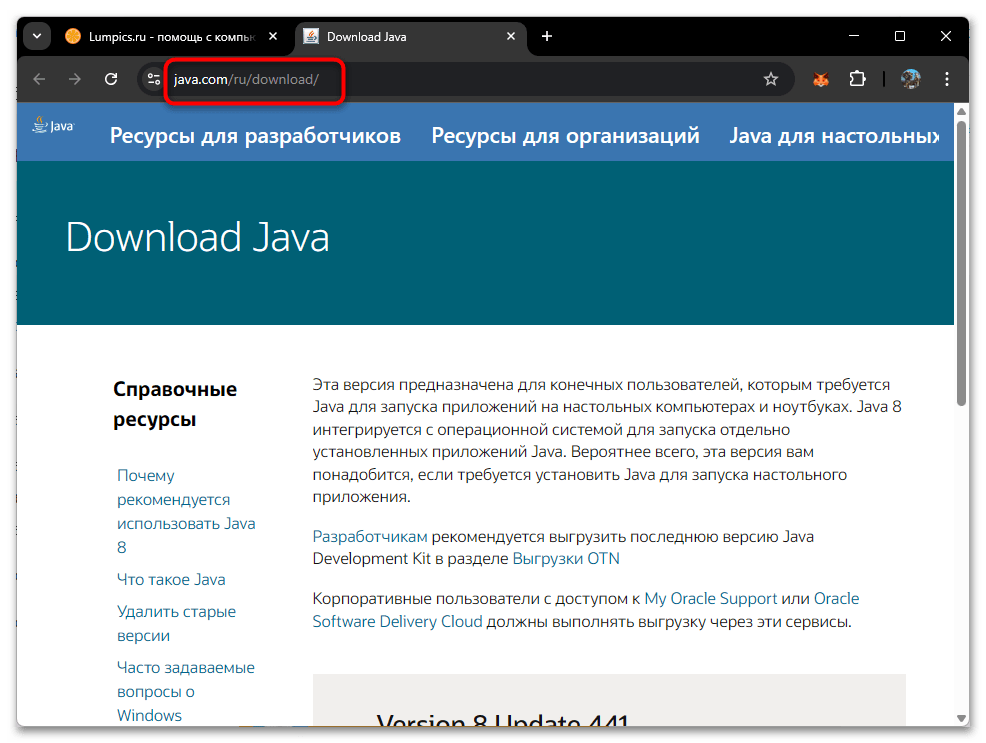Go back to previous page
The width and height of the screenshot is (986, 743).
point(39,79)
